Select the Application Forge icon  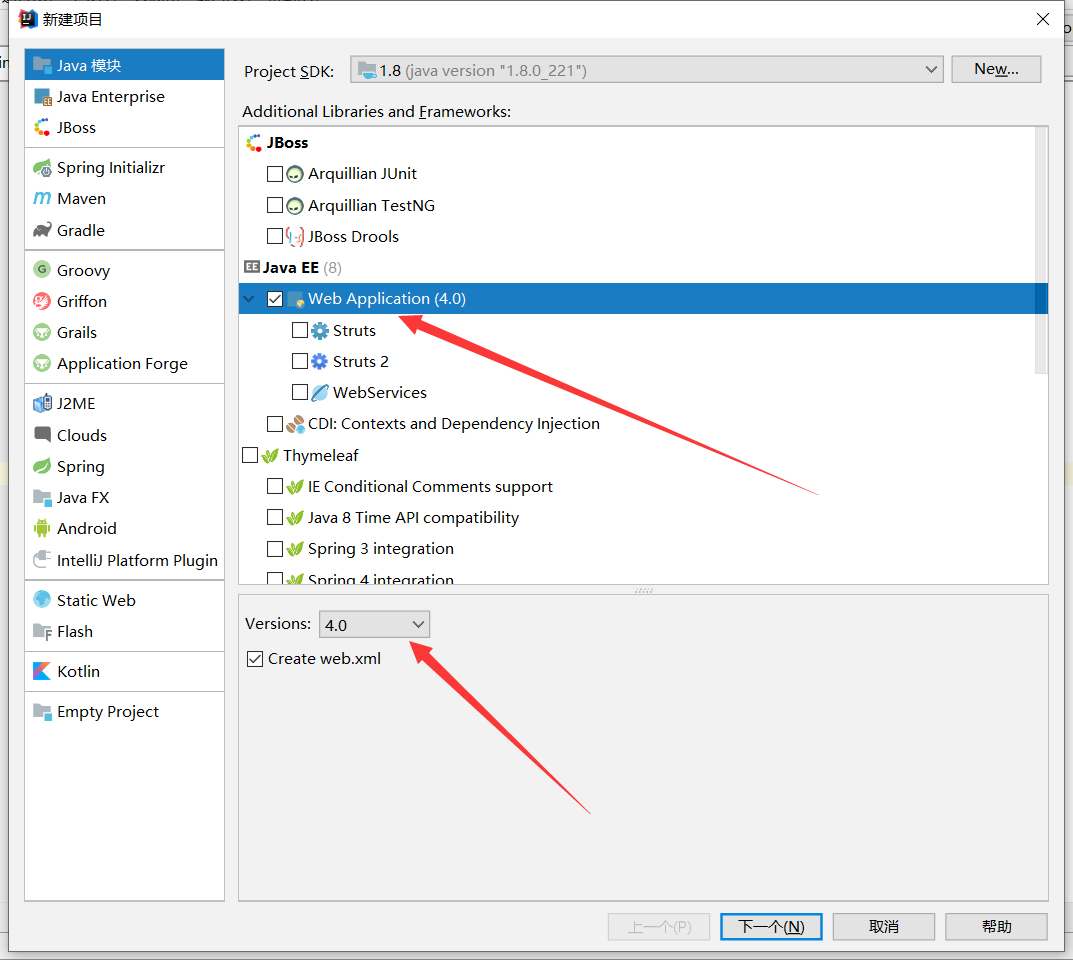click(42, 363)
